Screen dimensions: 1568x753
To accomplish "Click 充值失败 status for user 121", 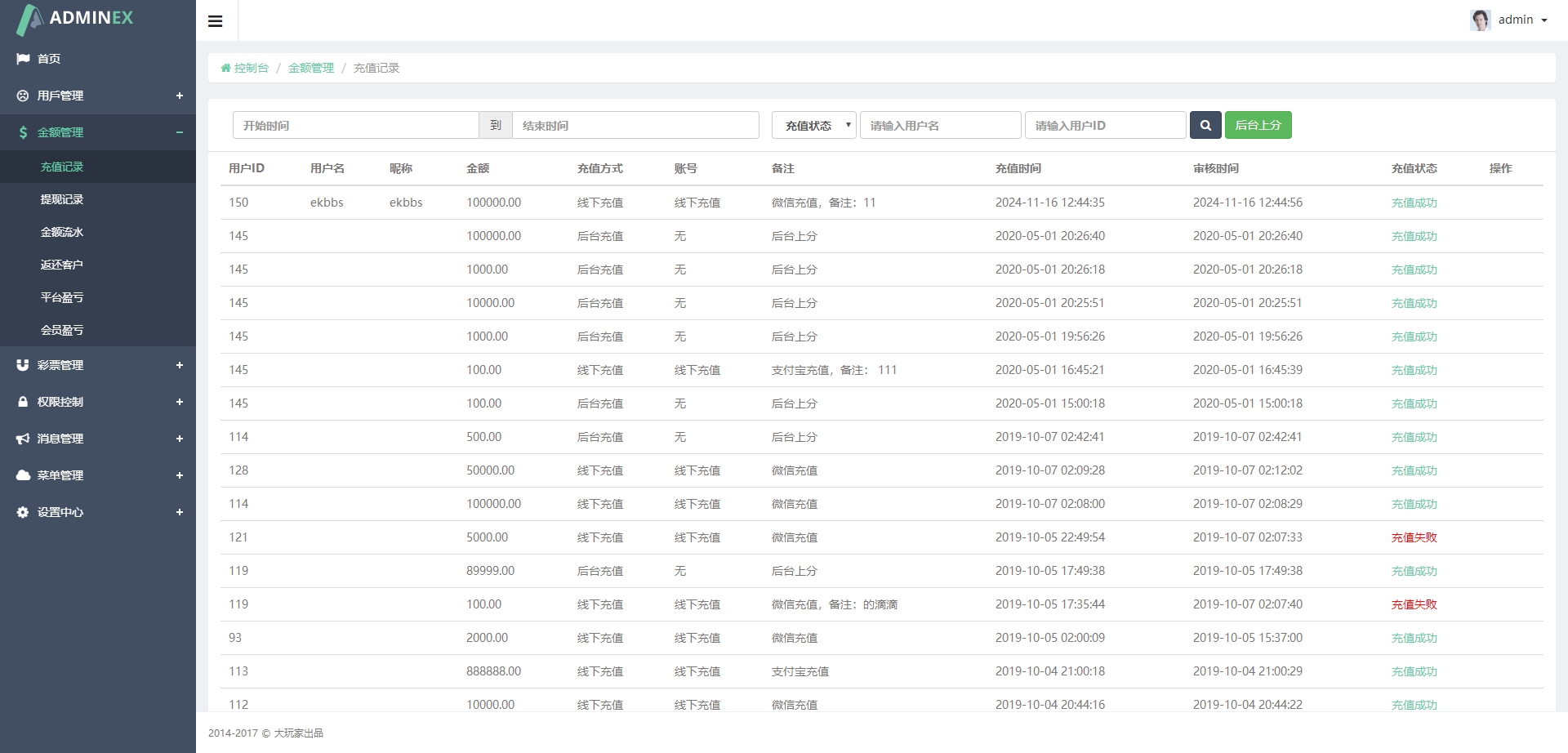I will click(x=1414, y=537).
